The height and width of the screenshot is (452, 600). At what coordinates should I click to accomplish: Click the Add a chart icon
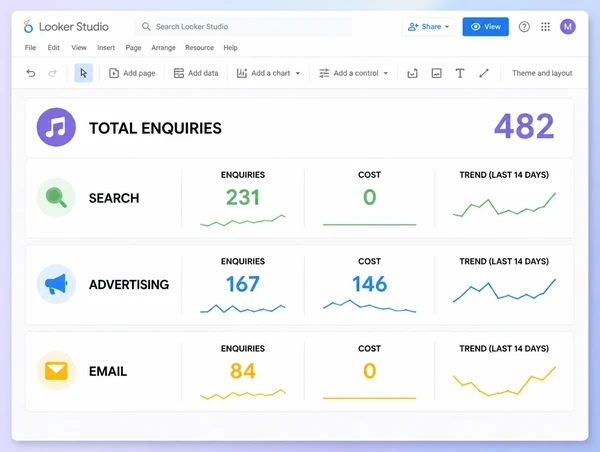coord(241,73)
